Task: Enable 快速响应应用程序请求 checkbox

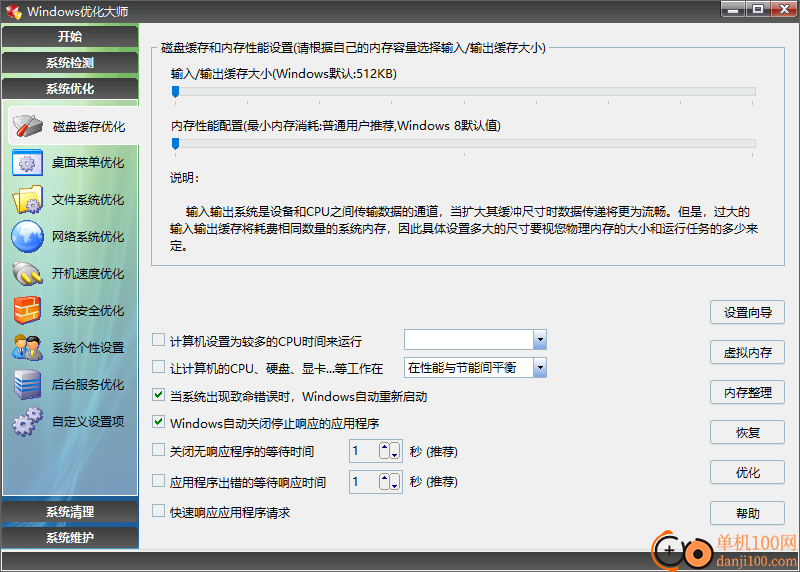Action: (159, 511)
